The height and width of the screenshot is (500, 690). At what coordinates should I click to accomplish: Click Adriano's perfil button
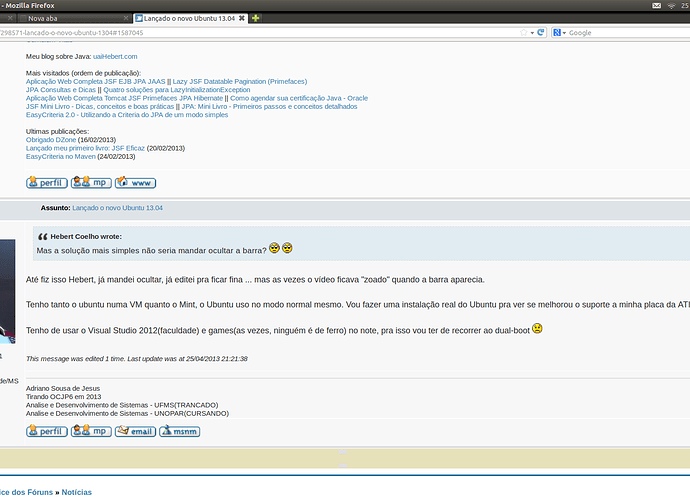click(x=47, y=431)
